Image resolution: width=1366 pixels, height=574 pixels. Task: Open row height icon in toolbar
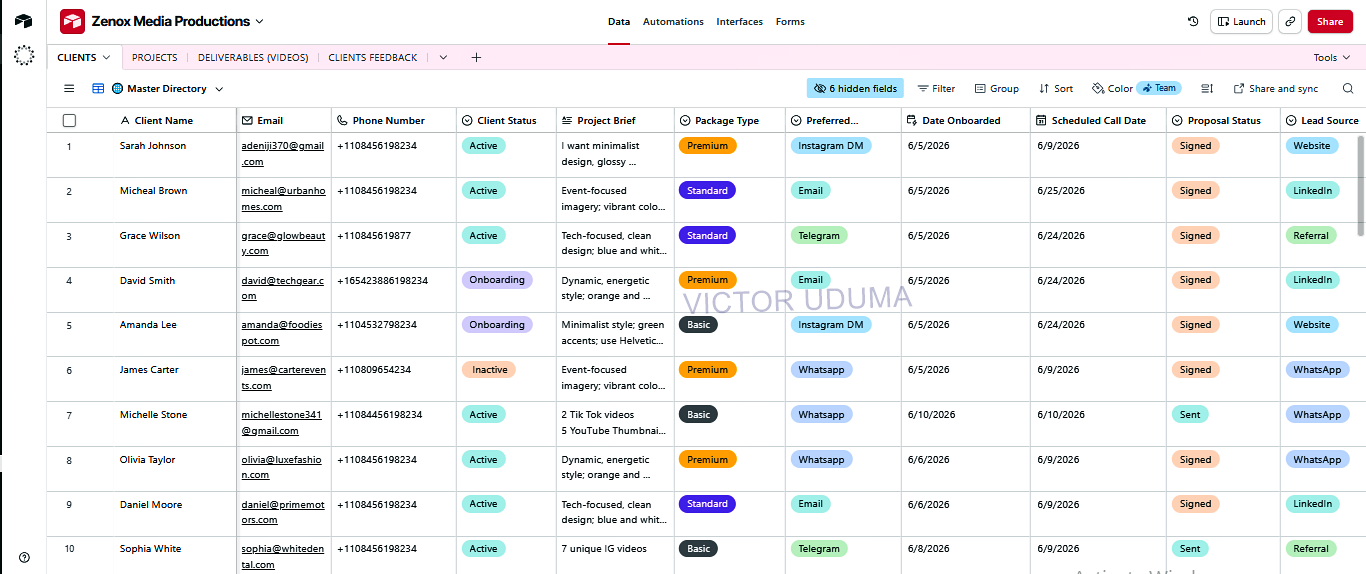1207,89
